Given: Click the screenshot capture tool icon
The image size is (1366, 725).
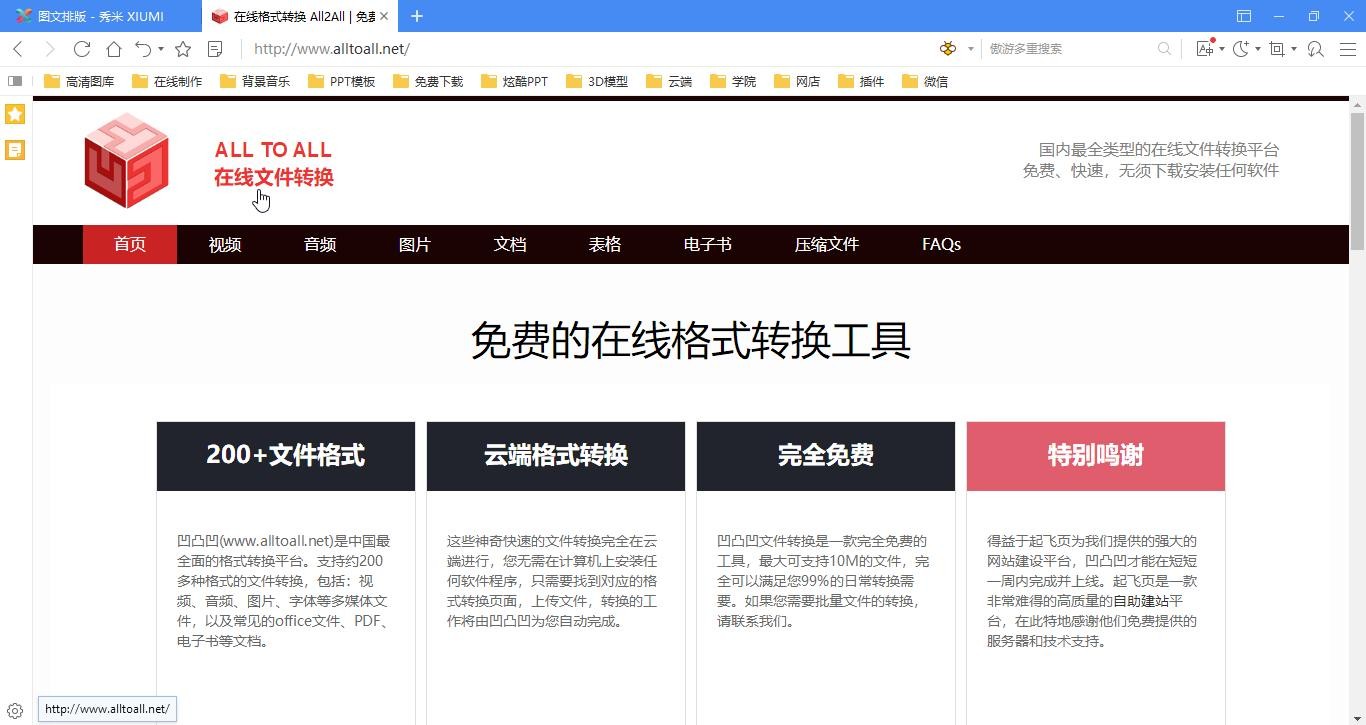Looking at the screenshot, I should coord(1276,49).
